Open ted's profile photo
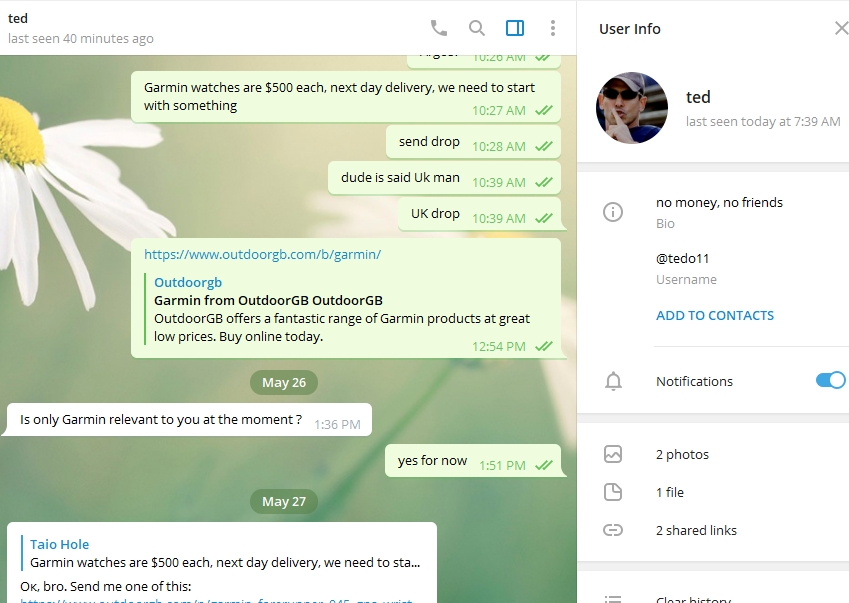Screen dimensions: 849x603 632,108
